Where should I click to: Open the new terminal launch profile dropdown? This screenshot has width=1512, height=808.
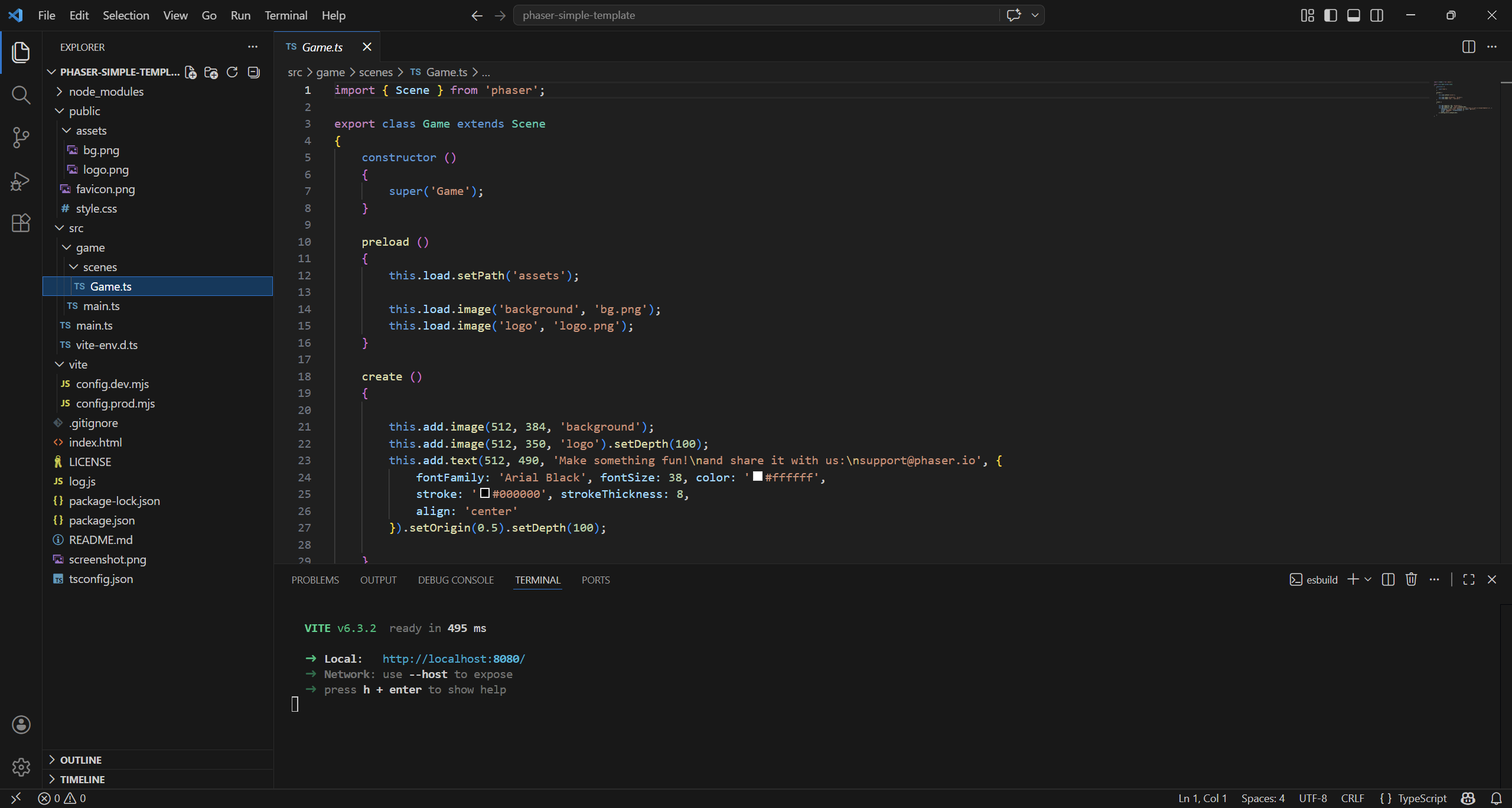point(1368,579)
